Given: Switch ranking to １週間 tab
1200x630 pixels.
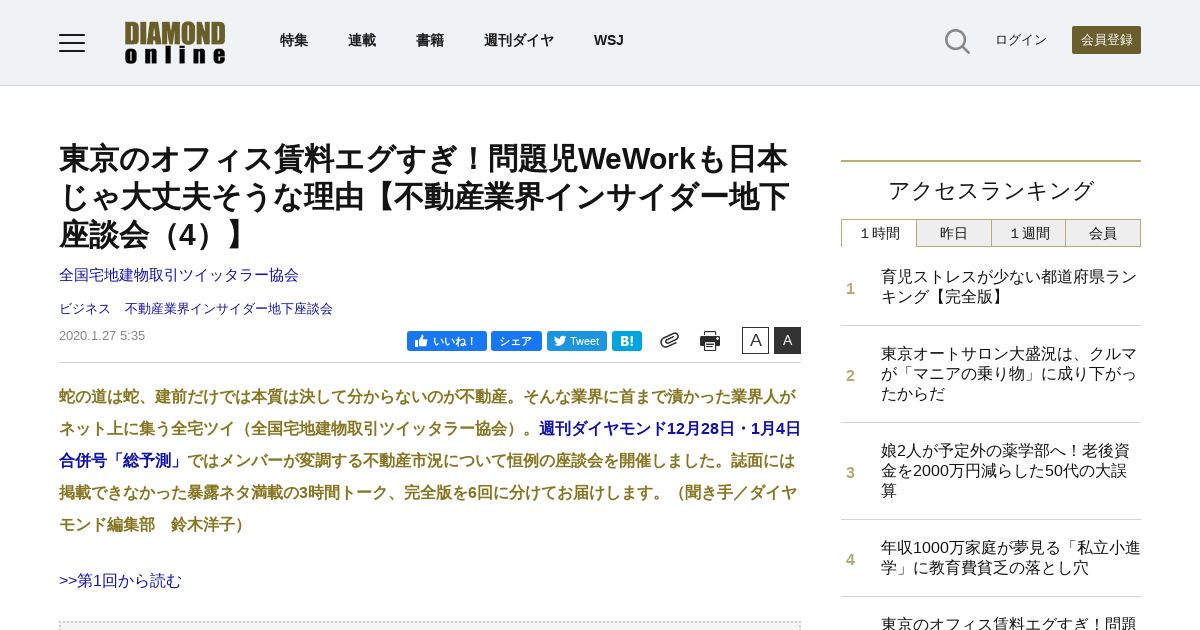Looking at the screenshot, I should click(1029, 233).
